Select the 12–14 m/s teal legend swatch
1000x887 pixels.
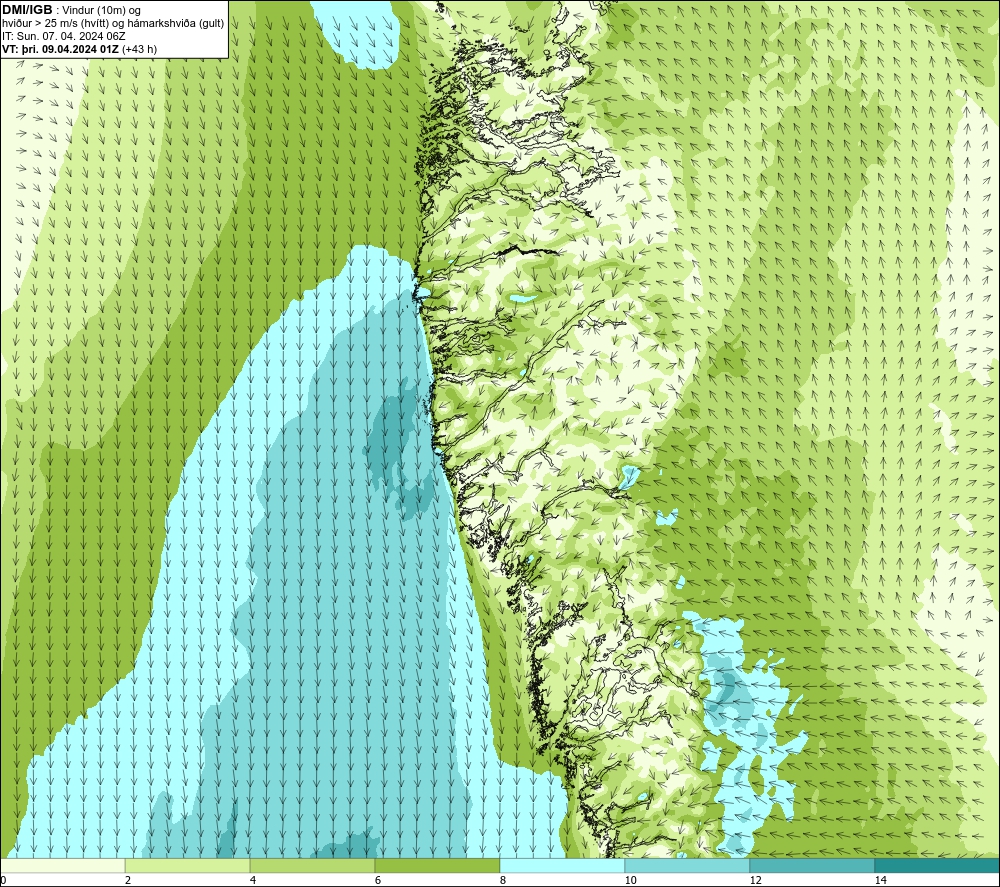tap(812, 865)
